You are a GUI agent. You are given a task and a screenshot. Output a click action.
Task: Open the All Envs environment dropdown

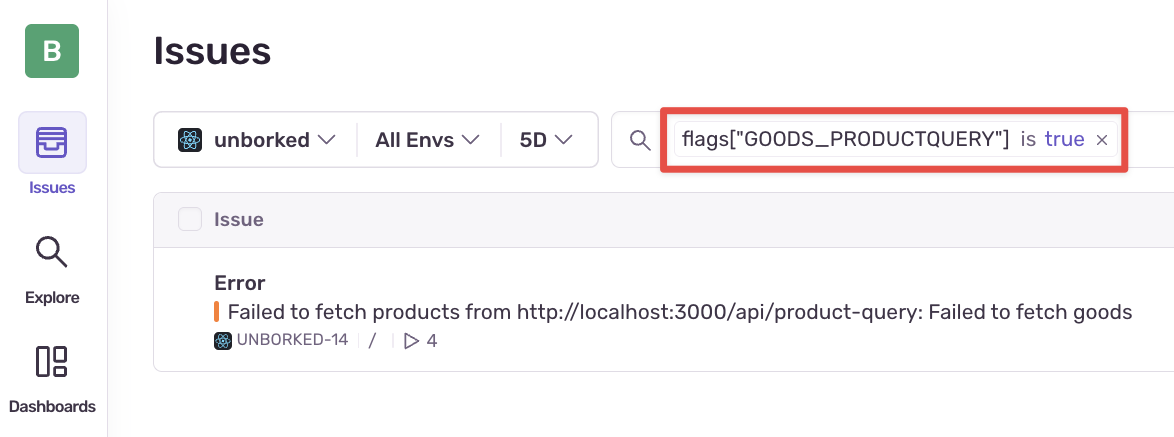tap(428, 140)
